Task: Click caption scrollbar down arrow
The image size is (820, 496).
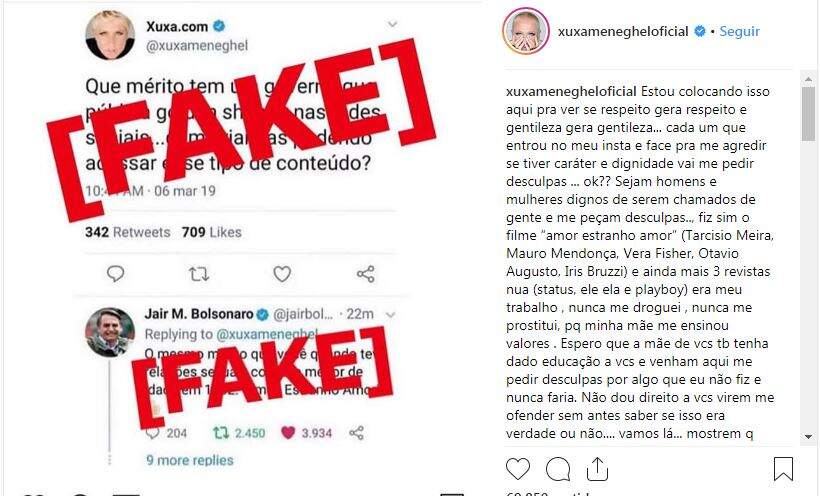Action: (x=808, y=437)
